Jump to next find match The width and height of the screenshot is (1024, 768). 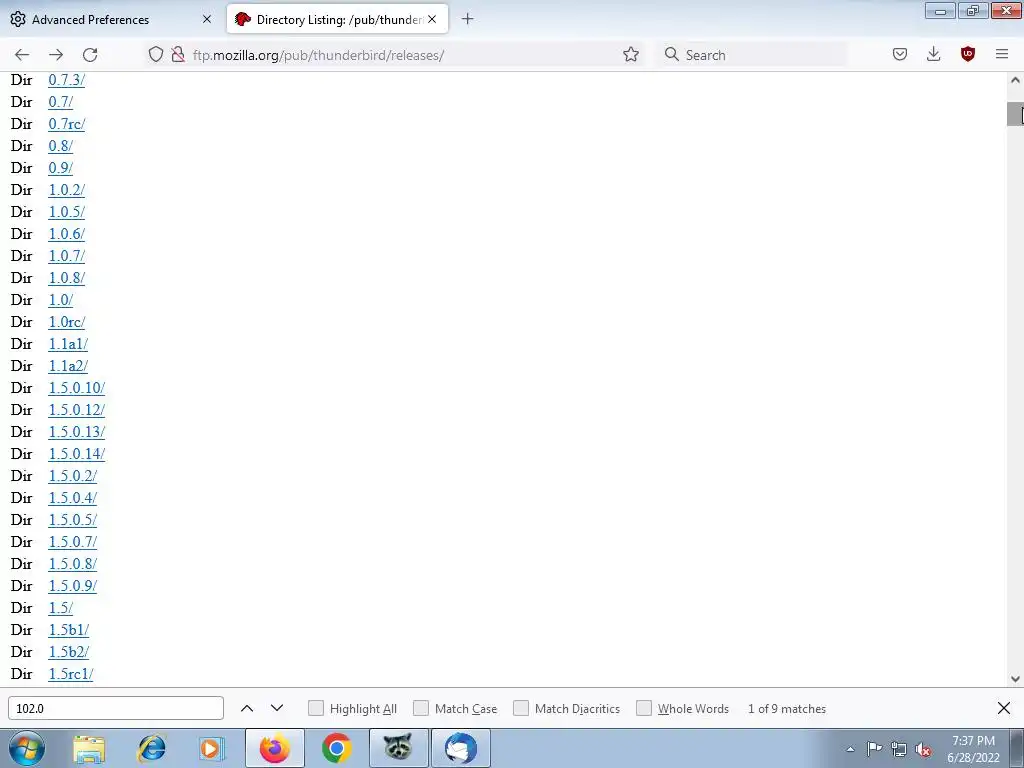[x=277, y=709]
